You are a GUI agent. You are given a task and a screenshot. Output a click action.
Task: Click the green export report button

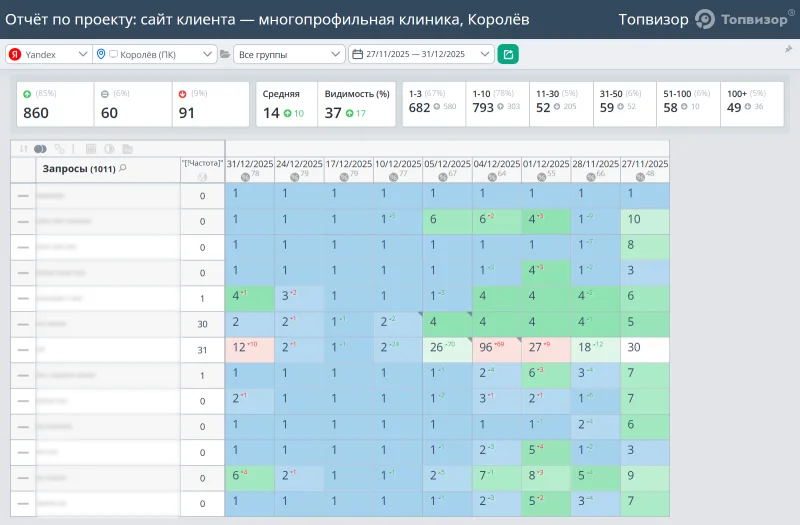[508, 54]
